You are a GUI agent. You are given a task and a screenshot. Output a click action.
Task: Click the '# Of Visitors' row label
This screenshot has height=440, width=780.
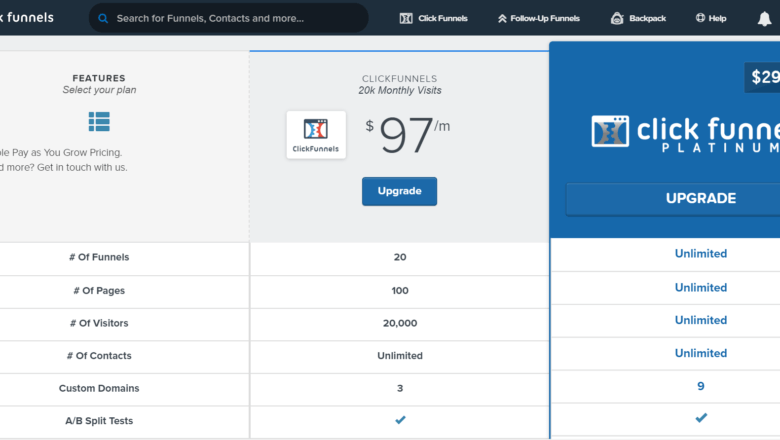pos(99,323)
